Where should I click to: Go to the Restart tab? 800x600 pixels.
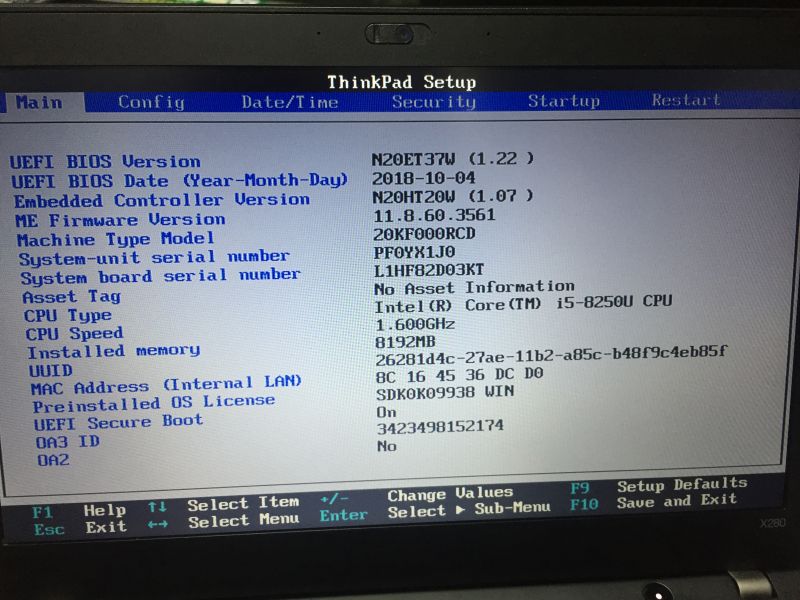pyautogui.click(x=685, y=100)
